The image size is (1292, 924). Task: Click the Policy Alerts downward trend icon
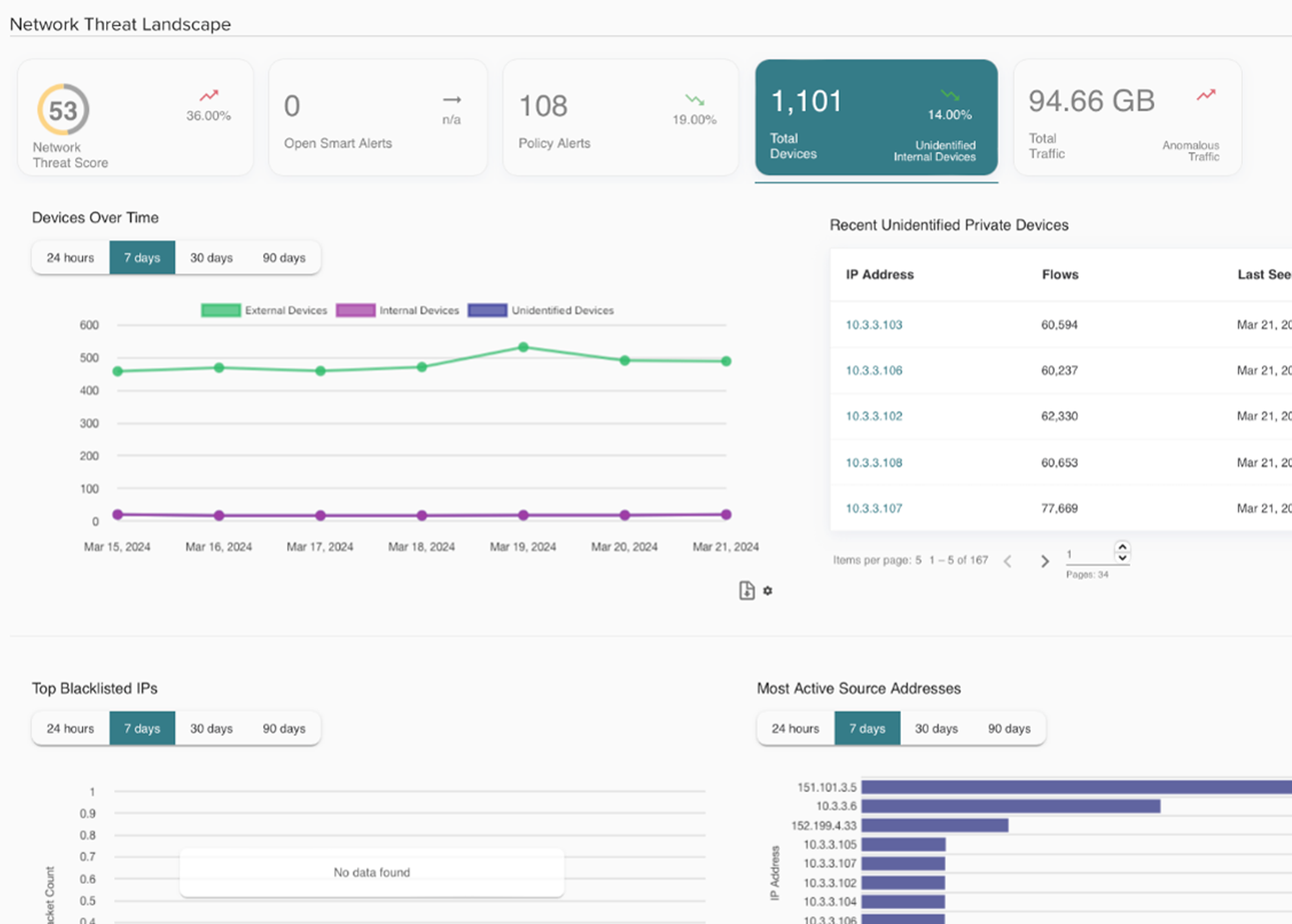tap(694, 99)
